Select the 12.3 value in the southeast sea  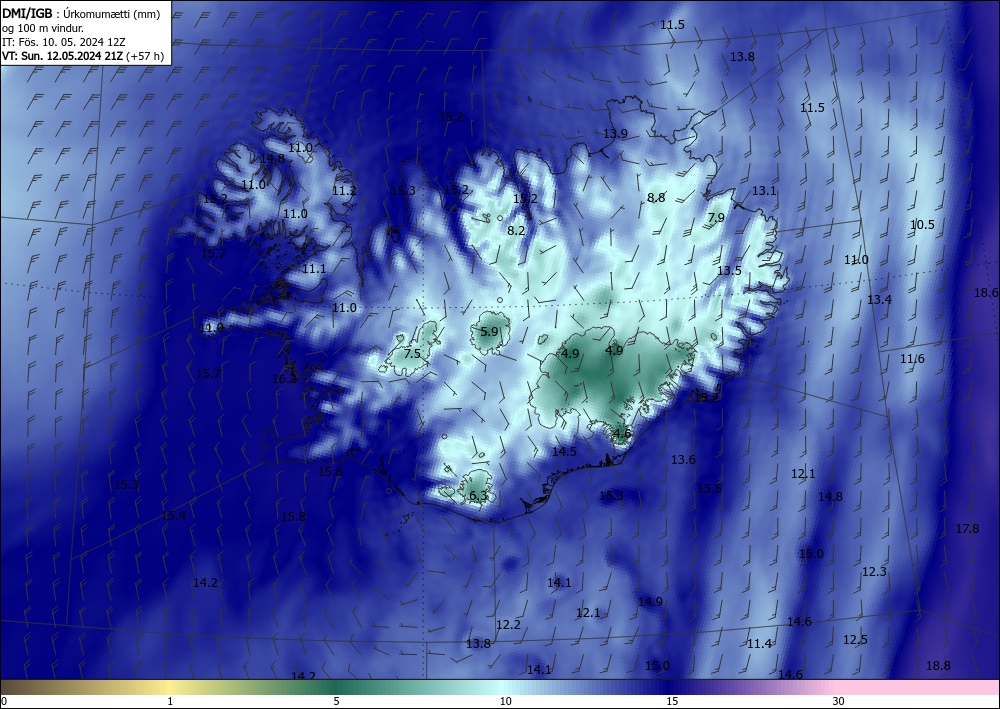(874, 571)
